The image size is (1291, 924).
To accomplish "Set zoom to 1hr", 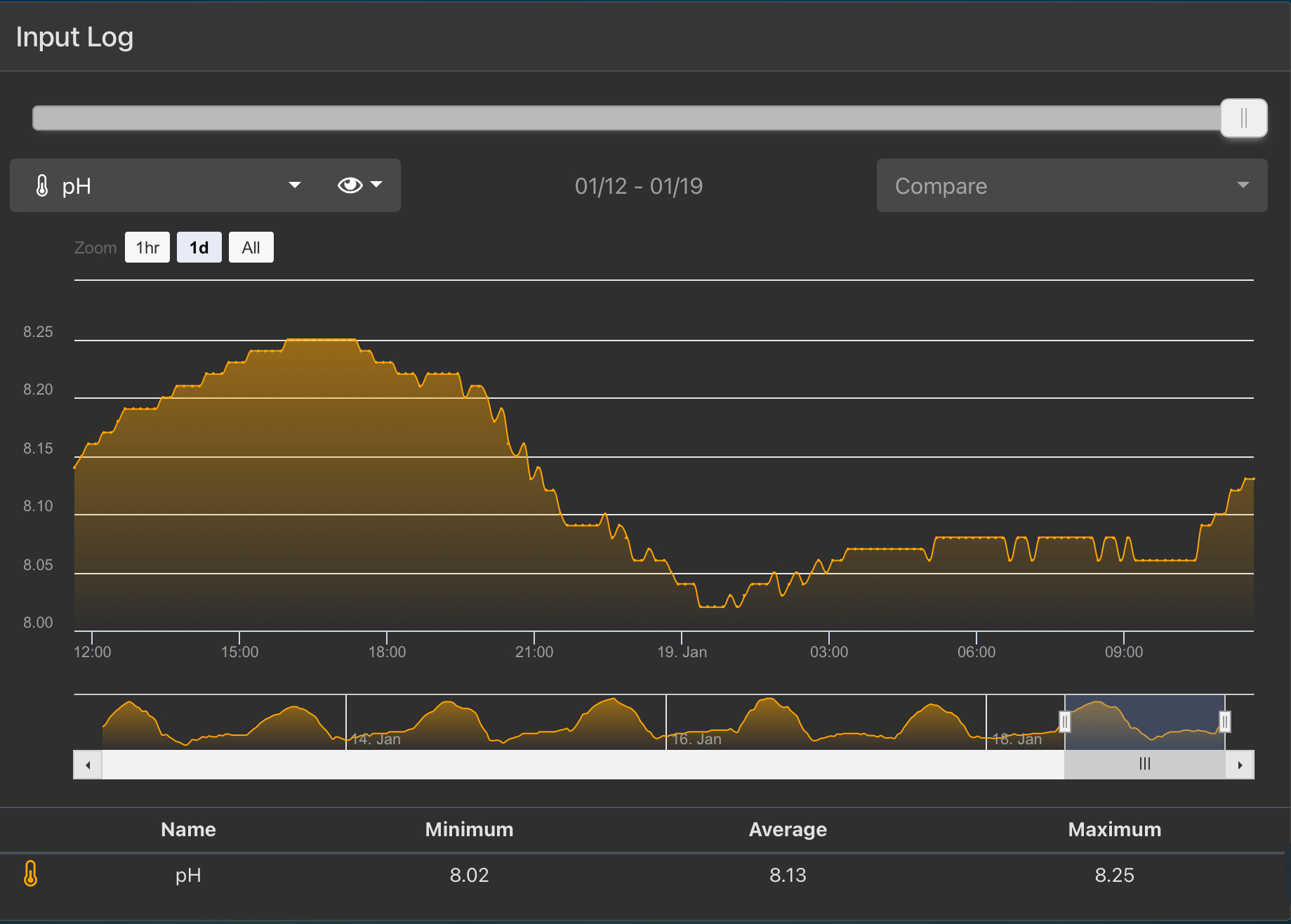I will pyautogui.click(x=147, y=248).
